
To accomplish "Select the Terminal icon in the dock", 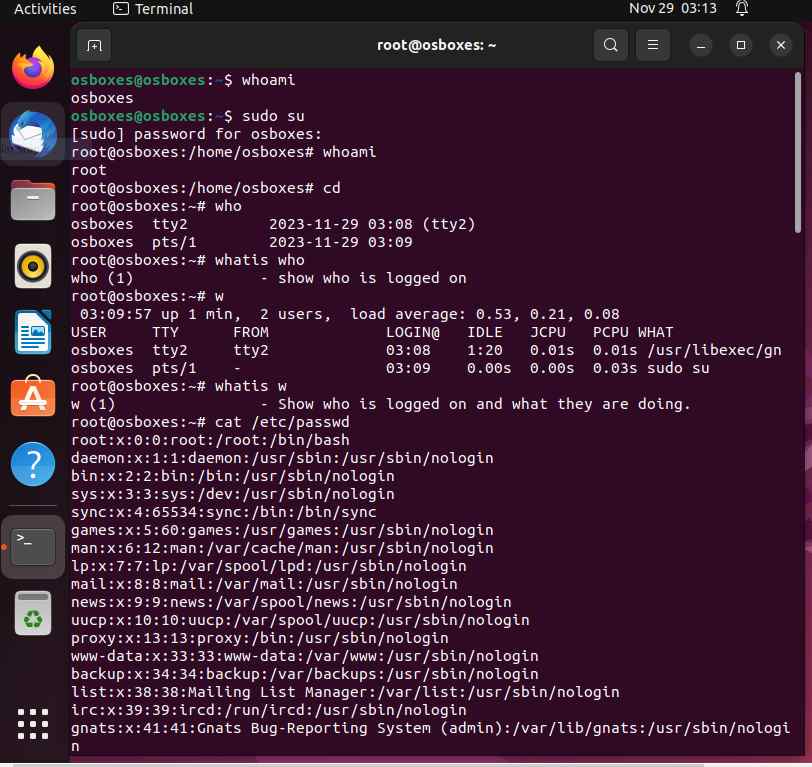I will tap(33, 547).
